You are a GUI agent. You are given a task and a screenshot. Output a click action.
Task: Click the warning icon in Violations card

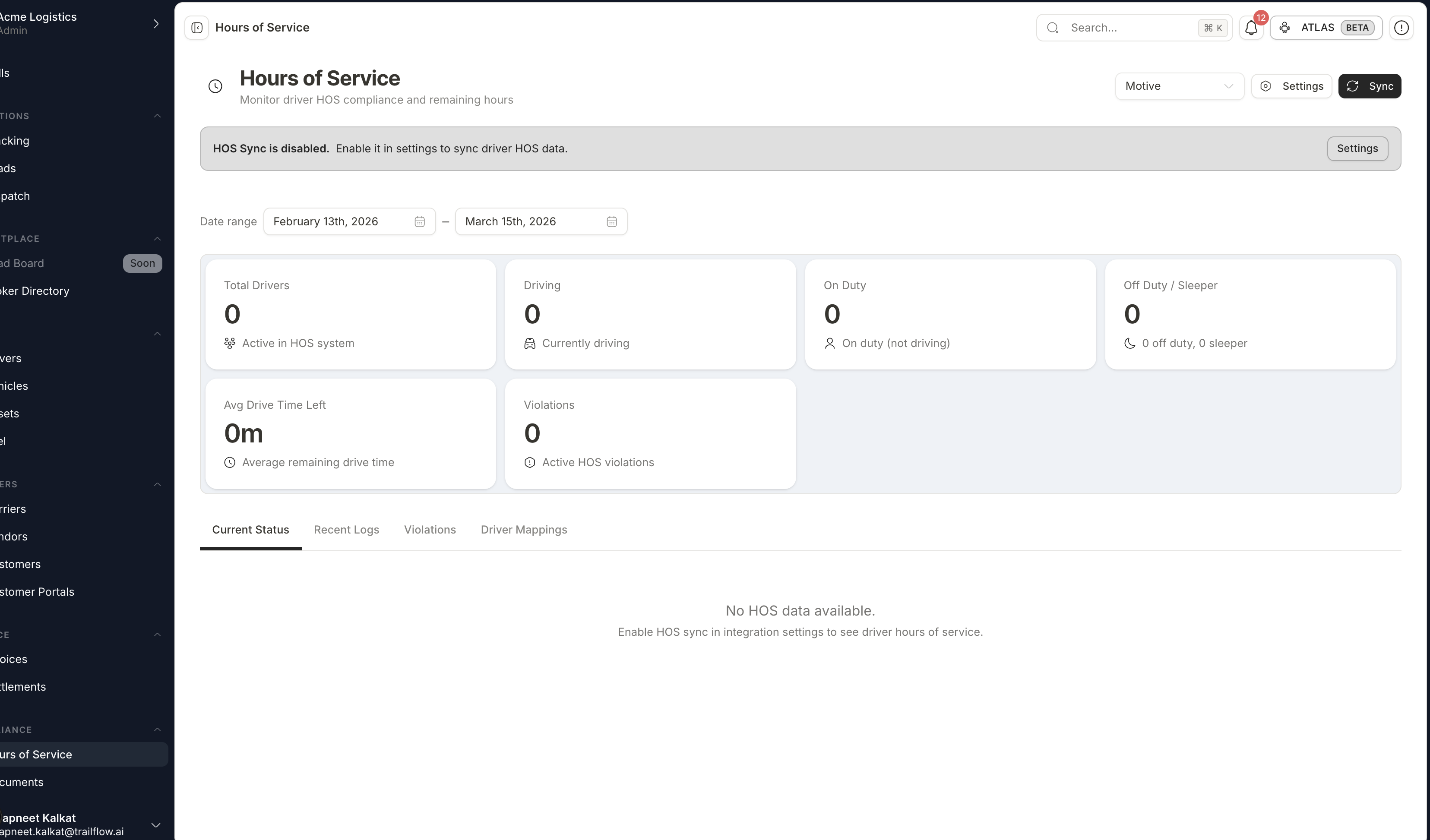coord(529,462)
